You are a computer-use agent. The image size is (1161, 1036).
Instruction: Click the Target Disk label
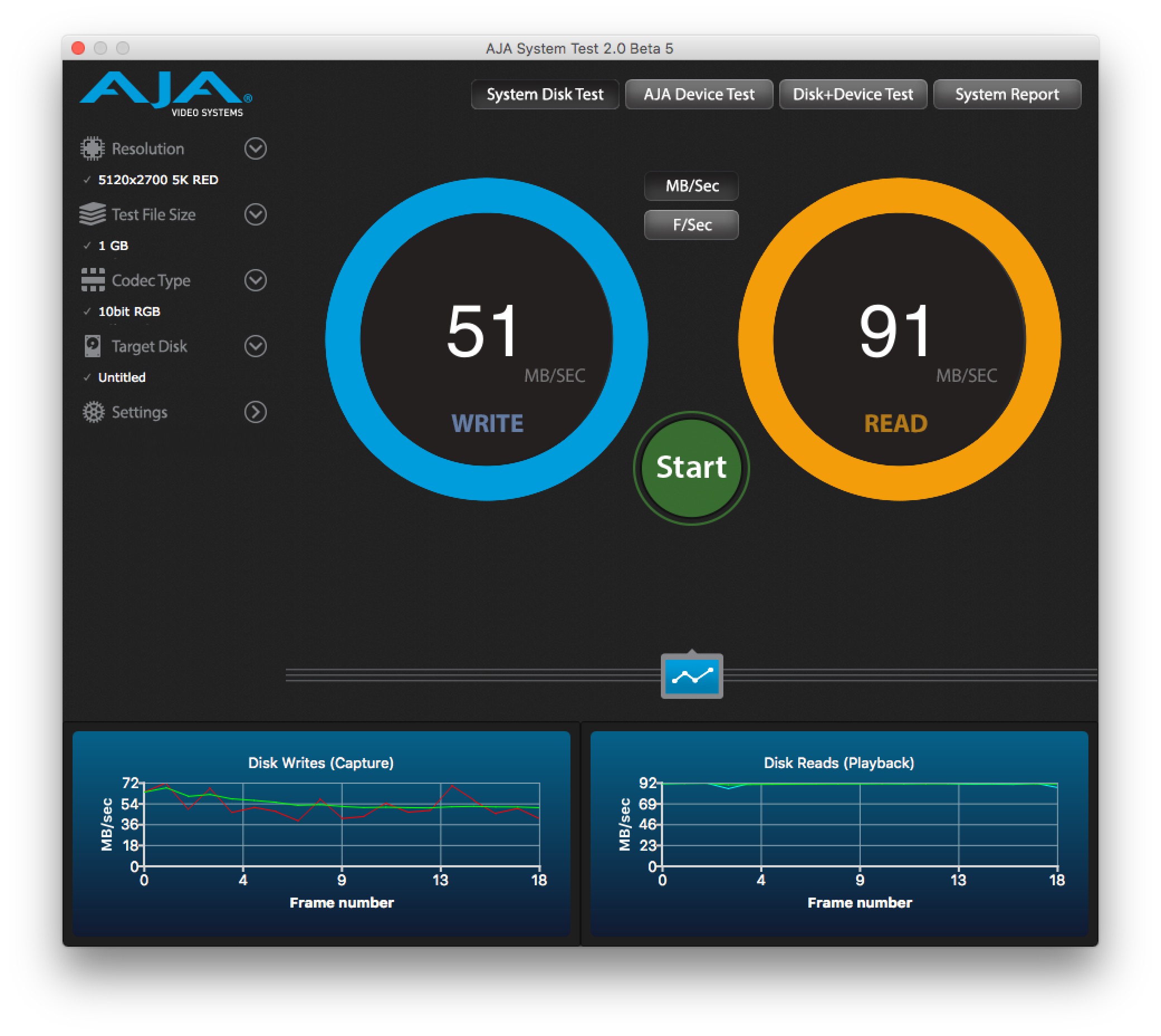tap(149, 346)
